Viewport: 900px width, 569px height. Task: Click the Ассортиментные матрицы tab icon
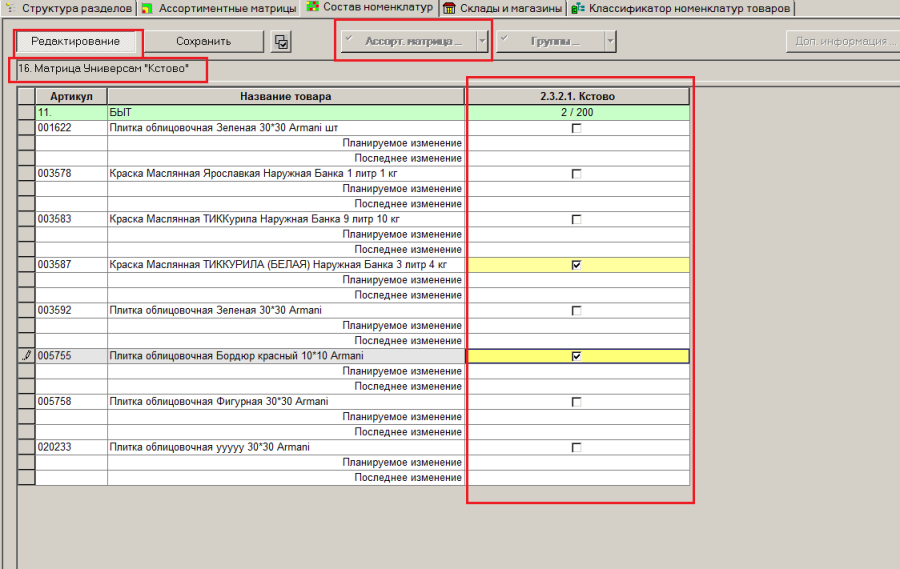(x=148, y=8)
